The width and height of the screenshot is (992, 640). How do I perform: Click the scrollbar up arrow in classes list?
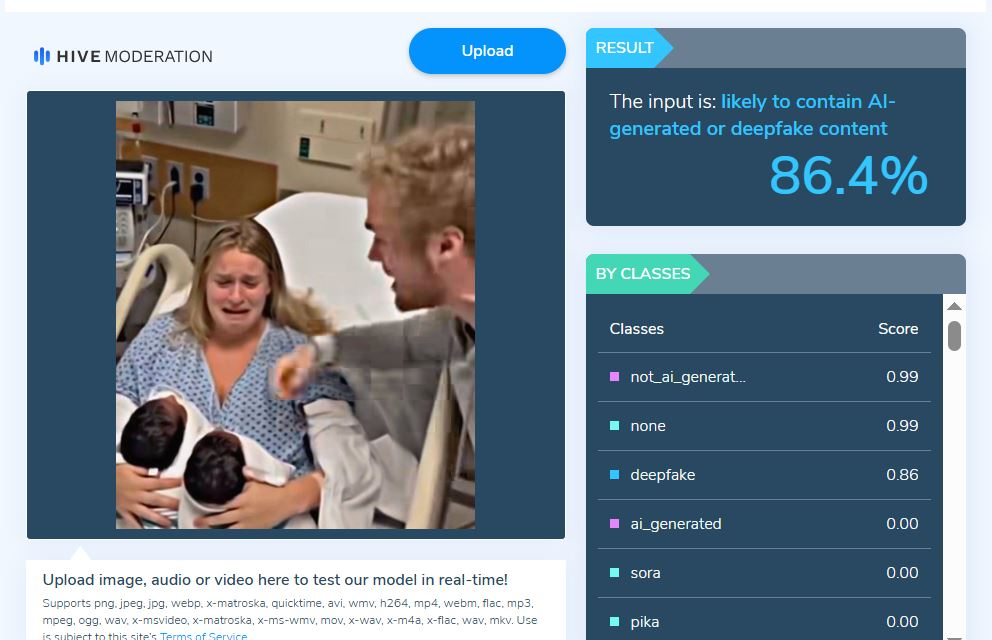(955, 306)
